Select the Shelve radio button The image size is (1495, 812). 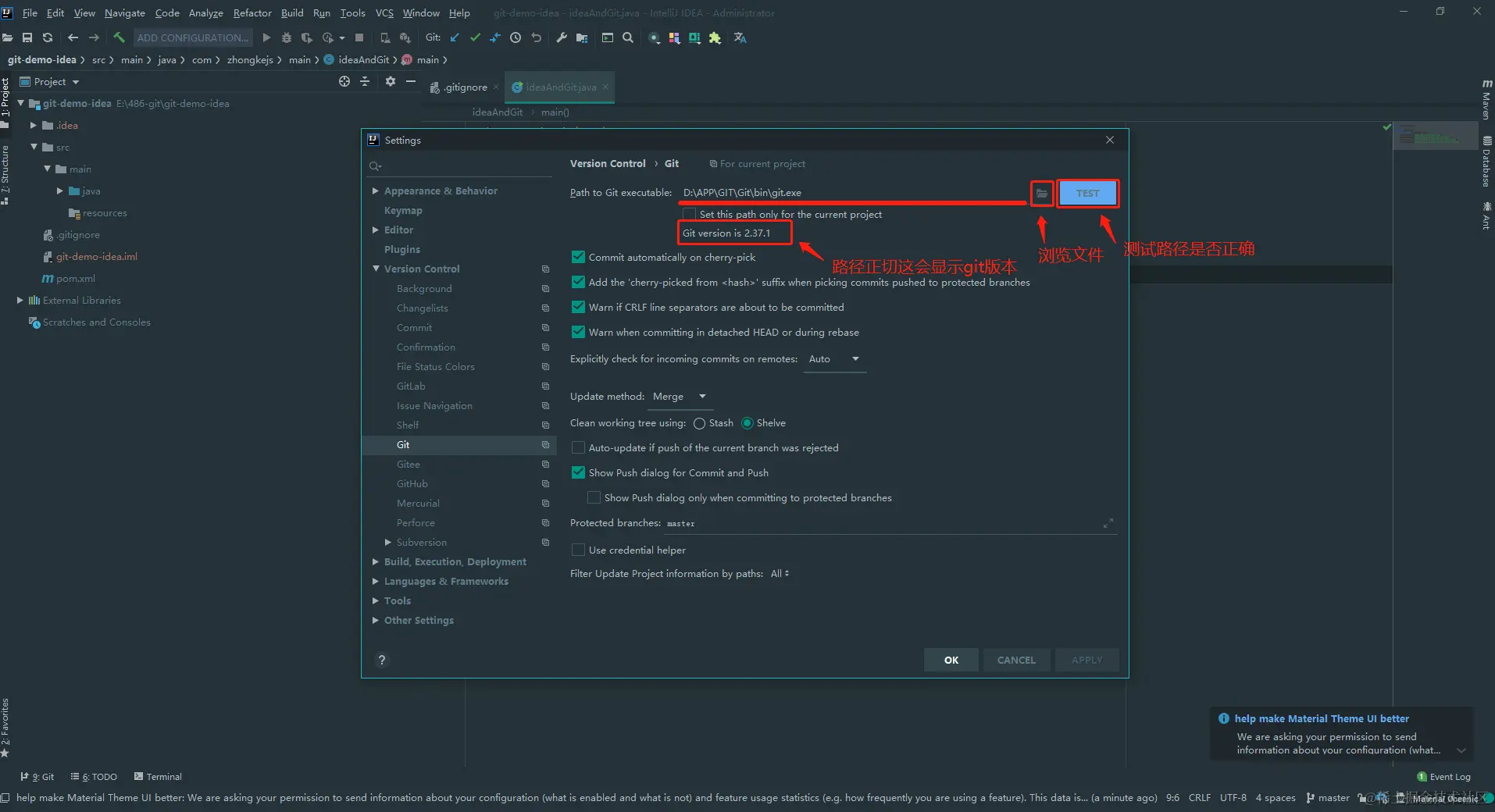747,423
